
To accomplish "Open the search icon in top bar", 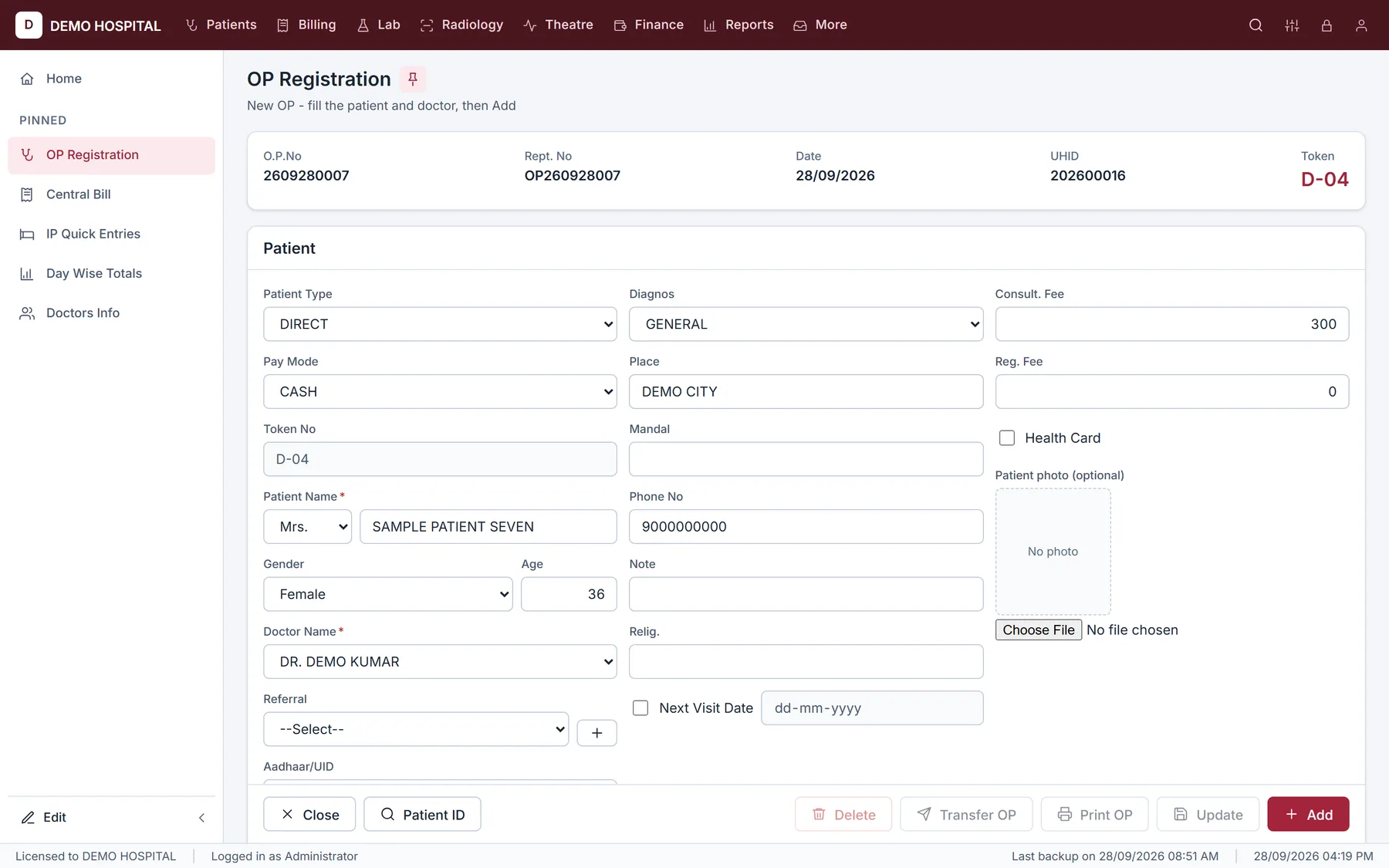I will pyautogui.click(x=1256, y=25).
